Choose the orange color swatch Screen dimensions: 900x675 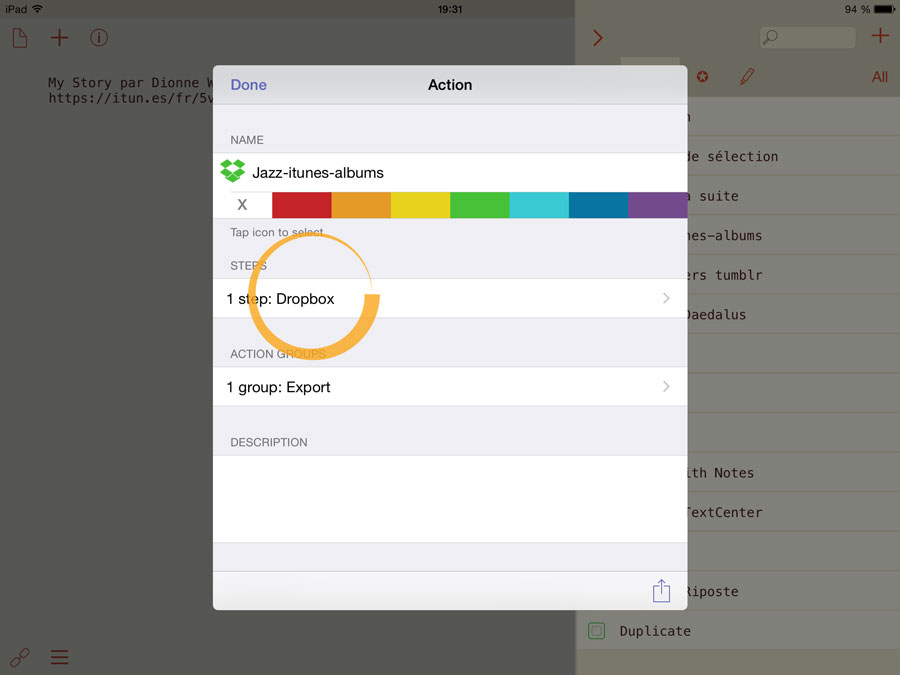tap(361, 205)
